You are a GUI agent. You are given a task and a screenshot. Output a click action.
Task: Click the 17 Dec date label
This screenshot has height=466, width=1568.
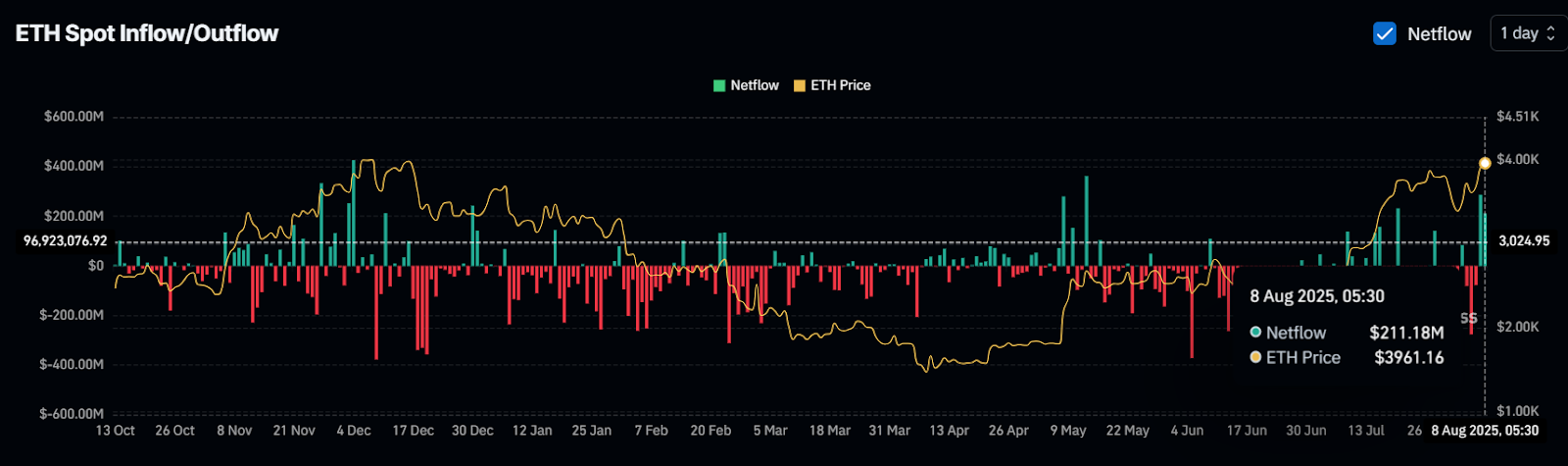click(414, 431)
